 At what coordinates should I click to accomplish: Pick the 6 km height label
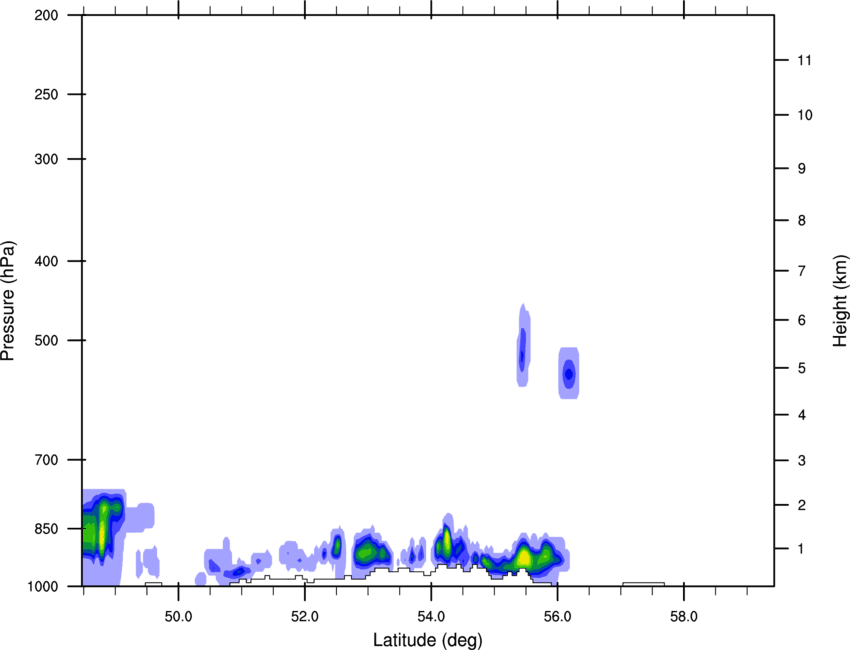pos(802,320)
